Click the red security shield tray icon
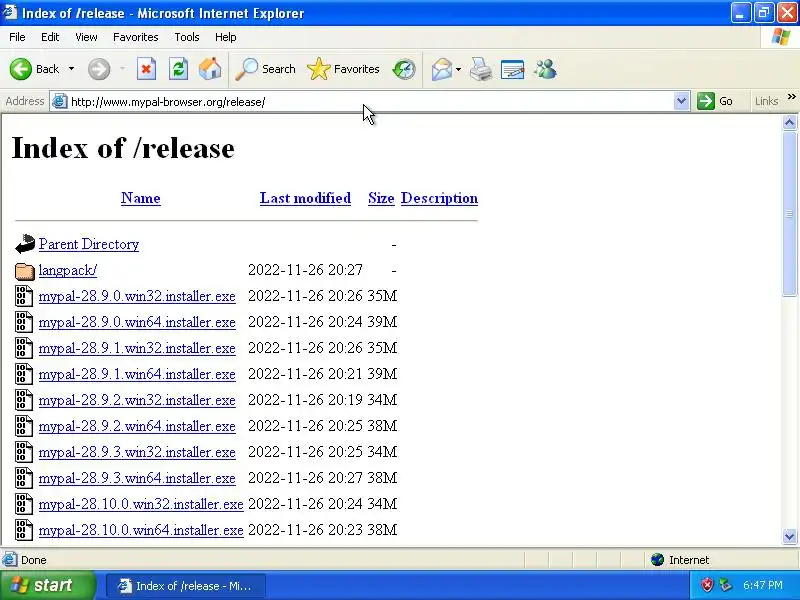The image size is (800, 600). click(707, 585)
